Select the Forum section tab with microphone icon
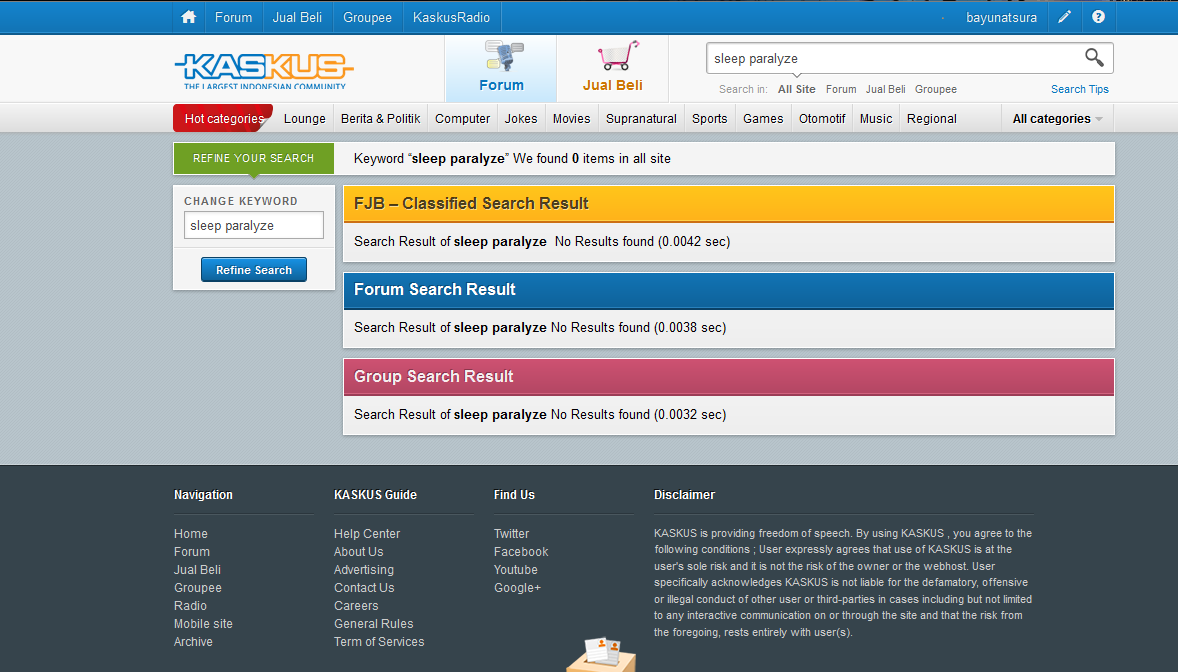The width and height of the screenshot is (1178, 672). click(501, 68)
